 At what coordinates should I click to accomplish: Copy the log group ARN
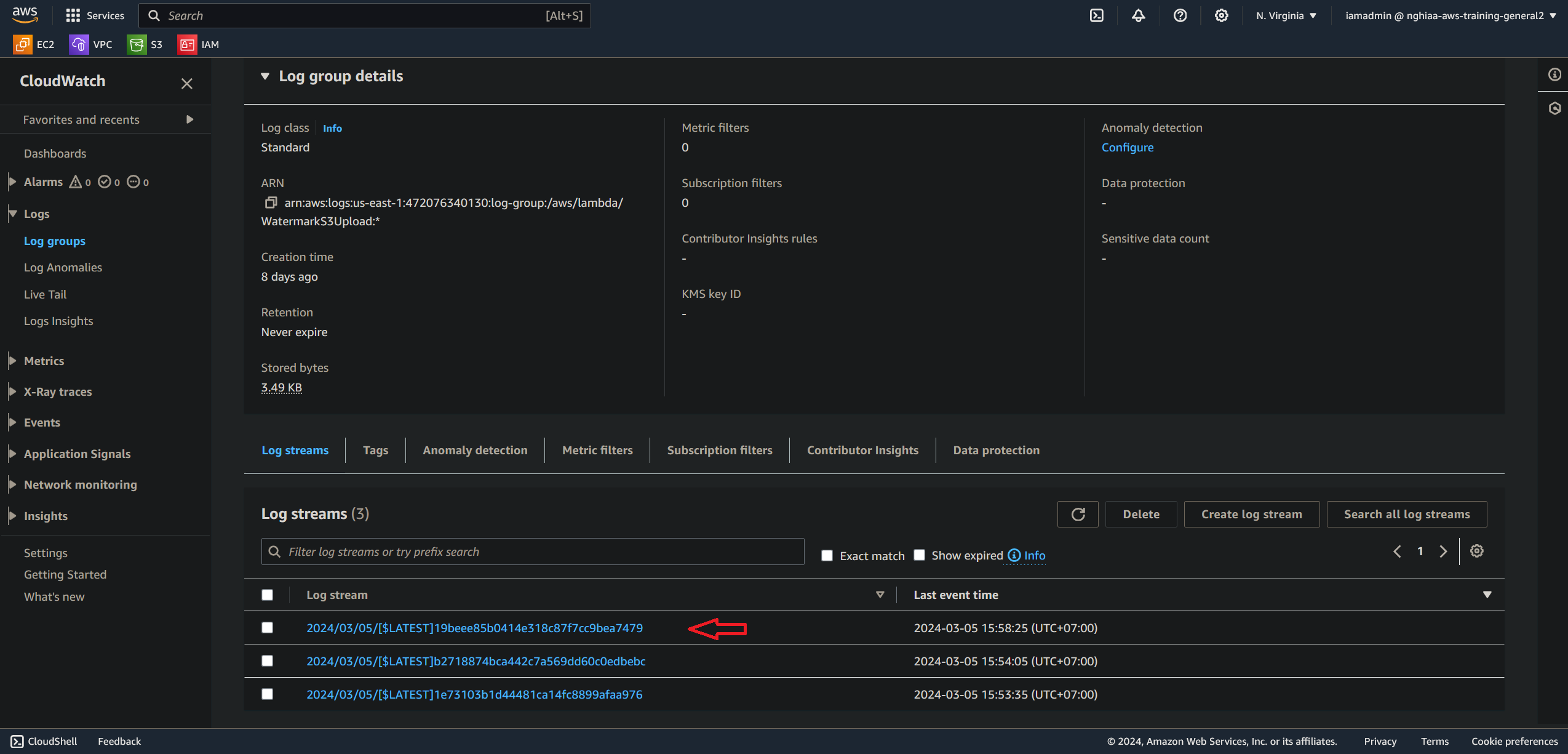pos(271,203)
